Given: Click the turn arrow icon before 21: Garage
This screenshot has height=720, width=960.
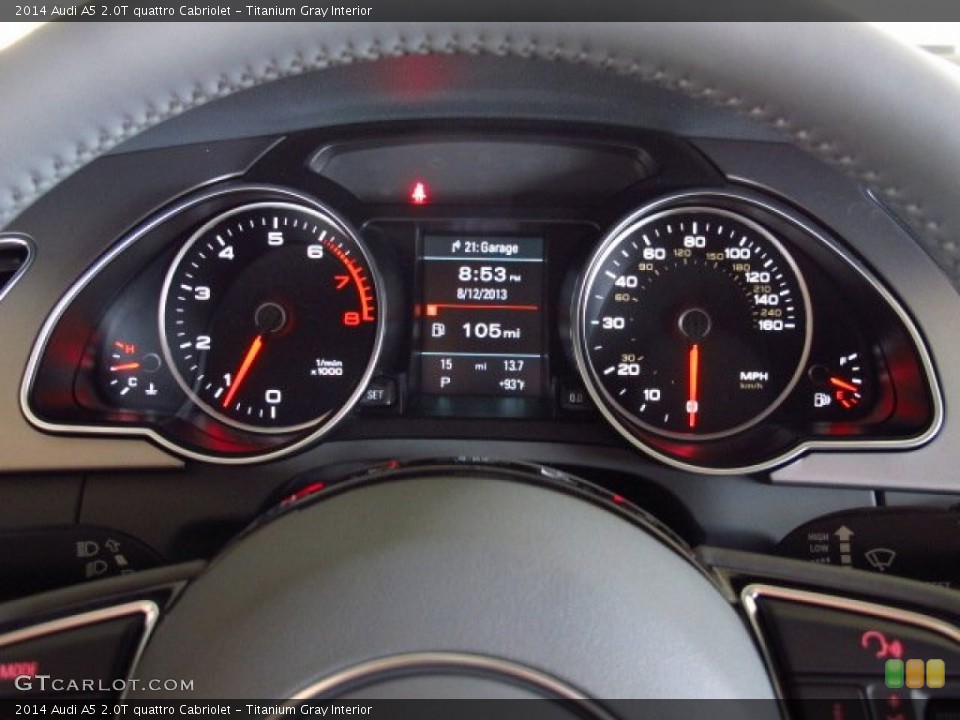Looking at the screenshot, I should pos(456,246).
